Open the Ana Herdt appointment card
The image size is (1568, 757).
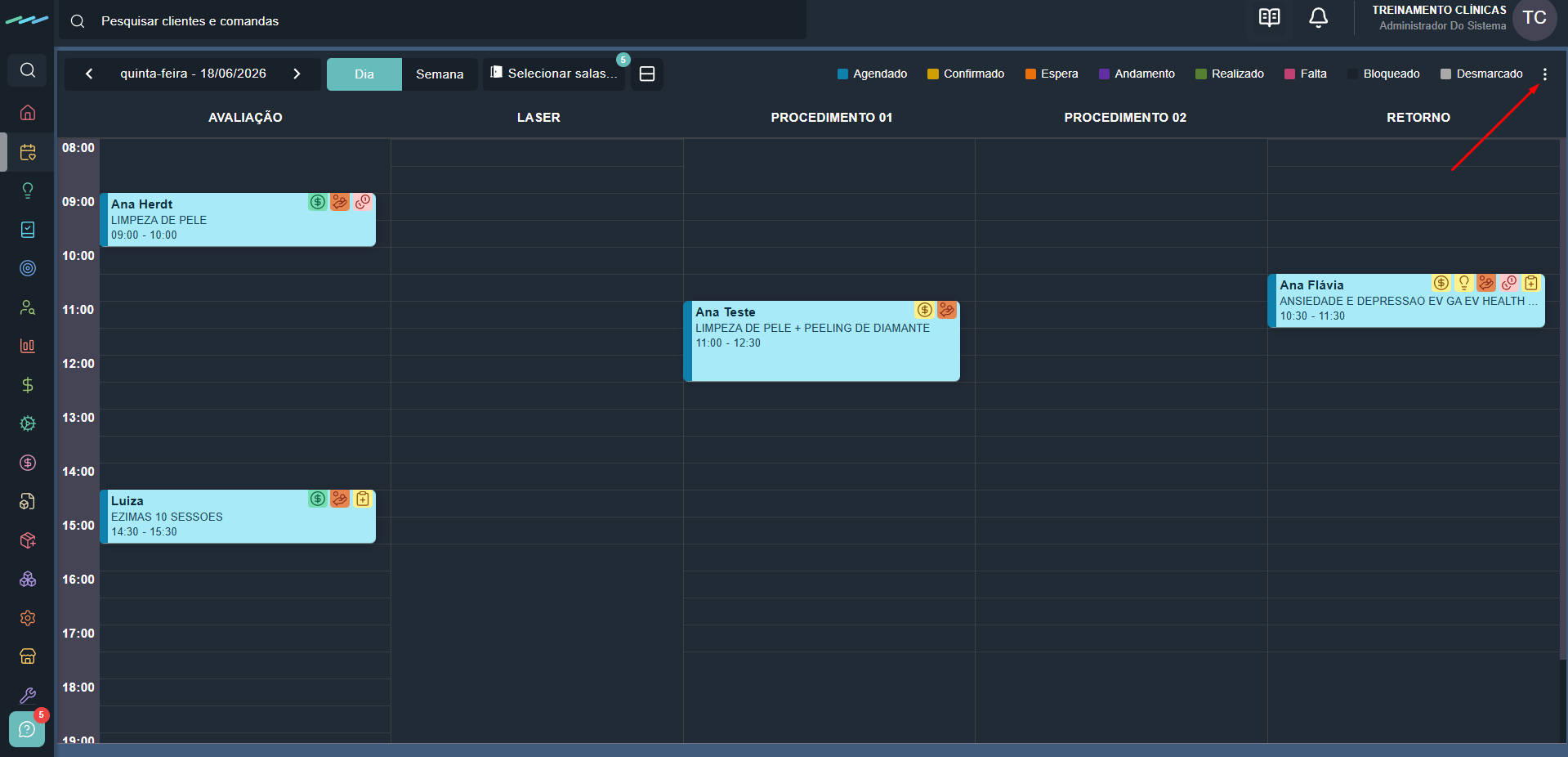[x=238, y=220]
